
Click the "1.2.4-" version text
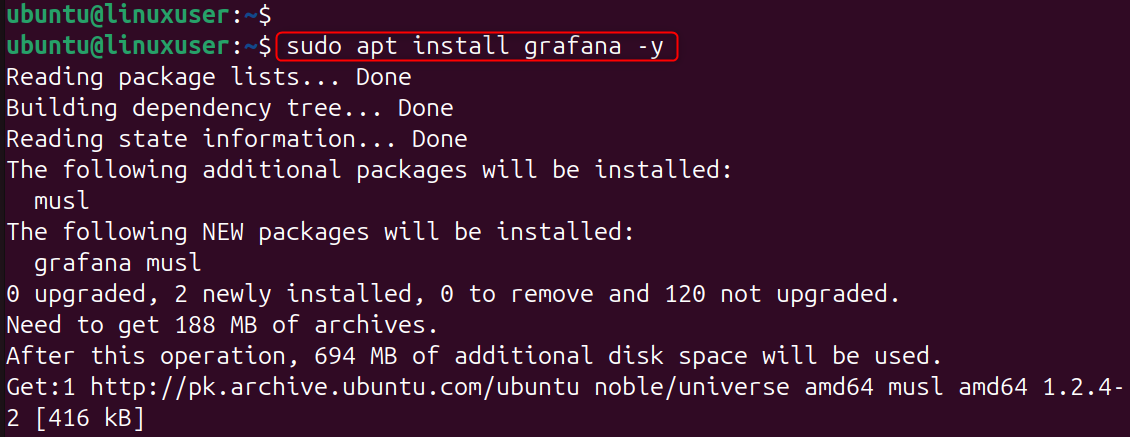pos(1083,386)
